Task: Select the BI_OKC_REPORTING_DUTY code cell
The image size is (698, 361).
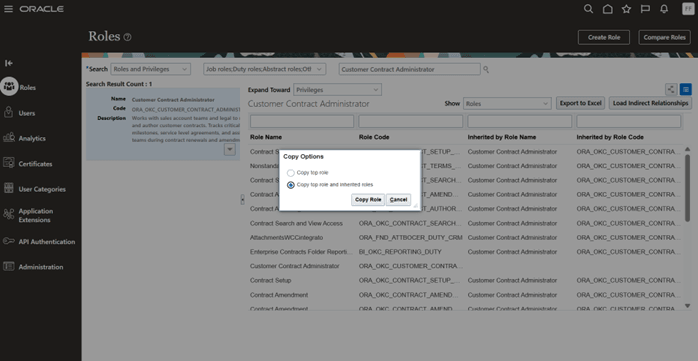Action: pyautogui.click(x=400, y=251)
